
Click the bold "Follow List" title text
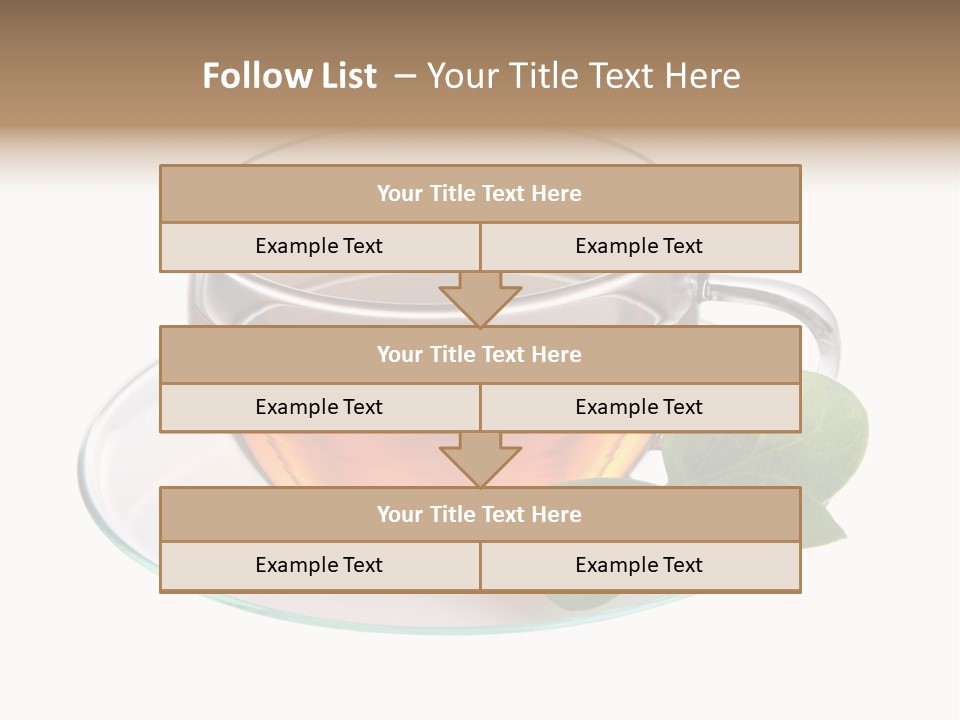click(x=289, y=76)
